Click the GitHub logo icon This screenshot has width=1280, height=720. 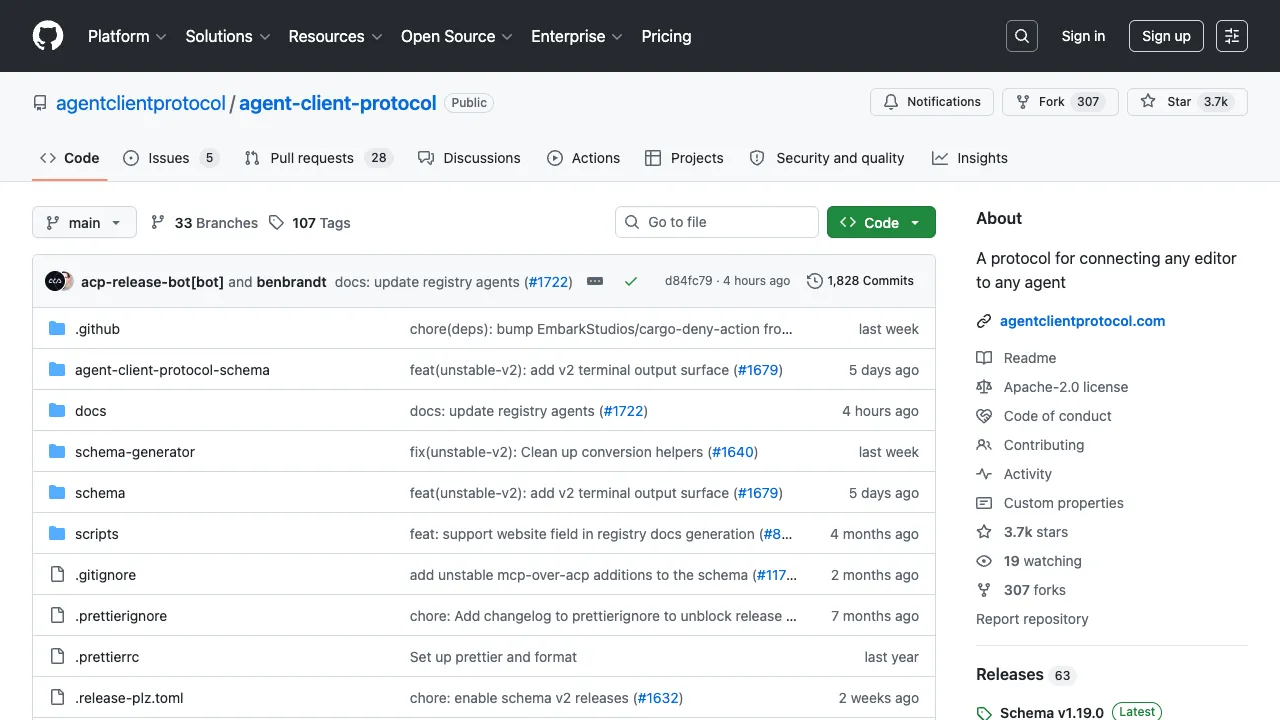[48, 36]
